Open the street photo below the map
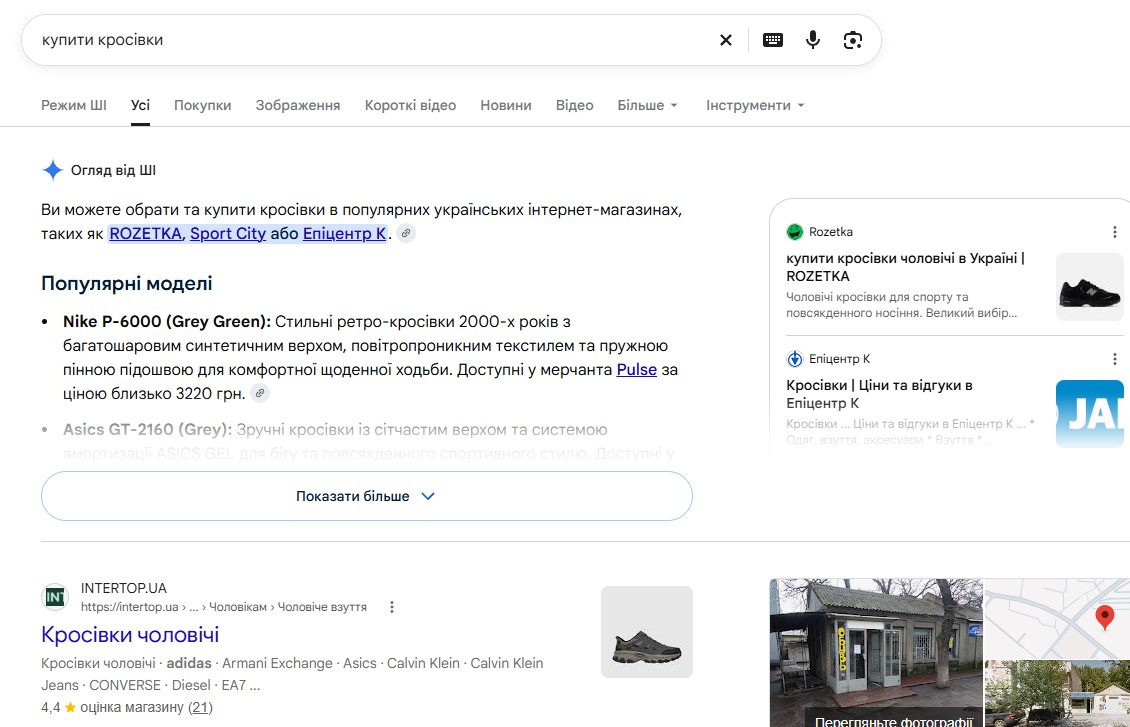 point(1057,693)
